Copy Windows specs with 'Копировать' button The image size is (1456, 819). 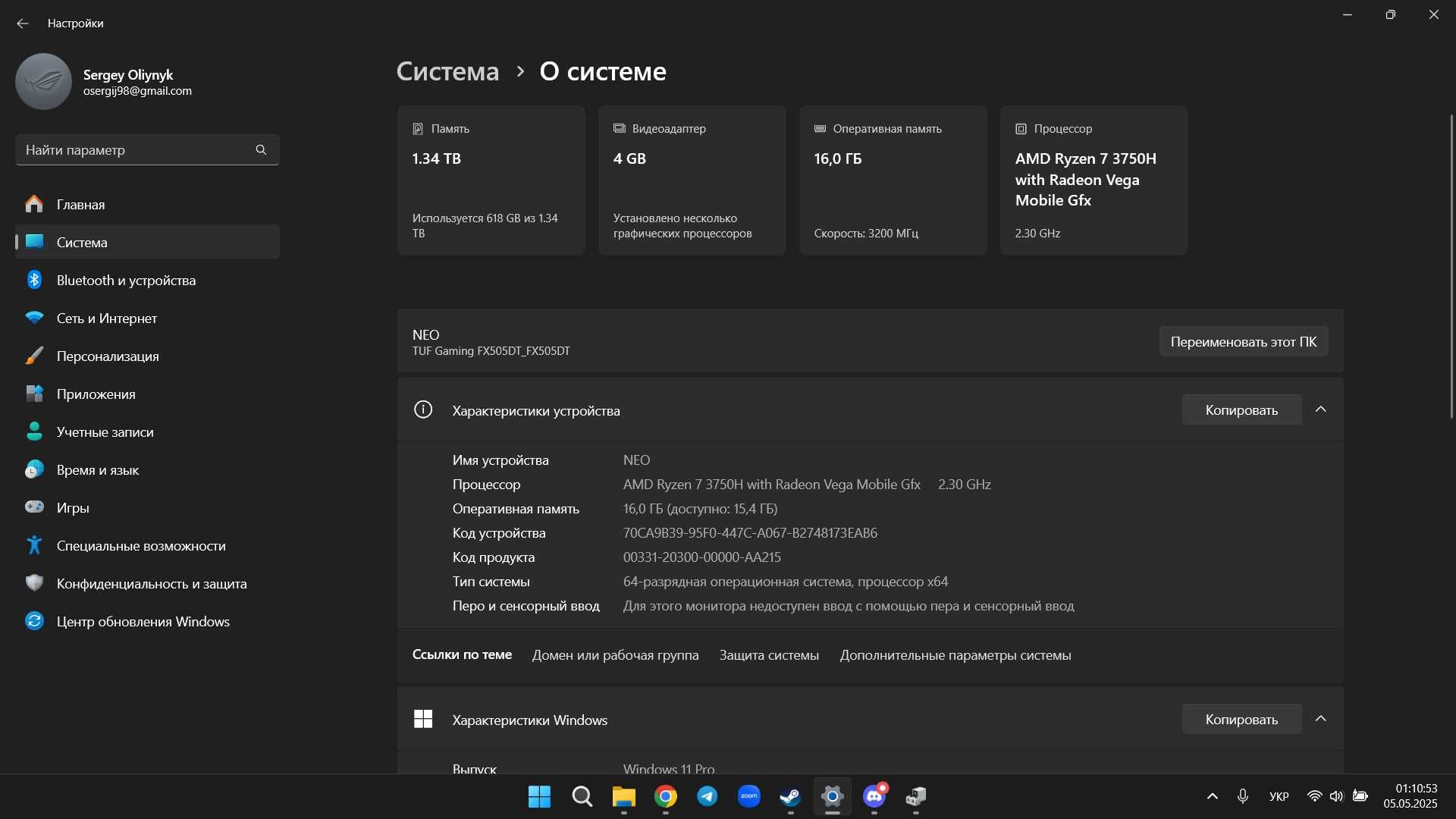(x=1241, y=719)
